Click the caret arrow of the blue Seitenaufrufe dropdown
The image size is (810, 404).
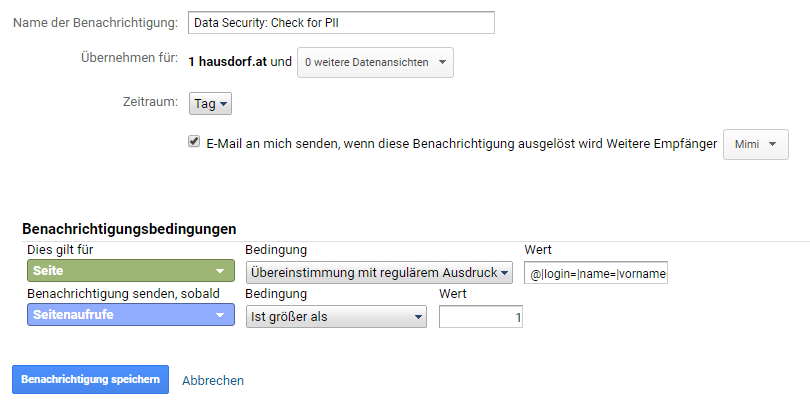point(219,317)
